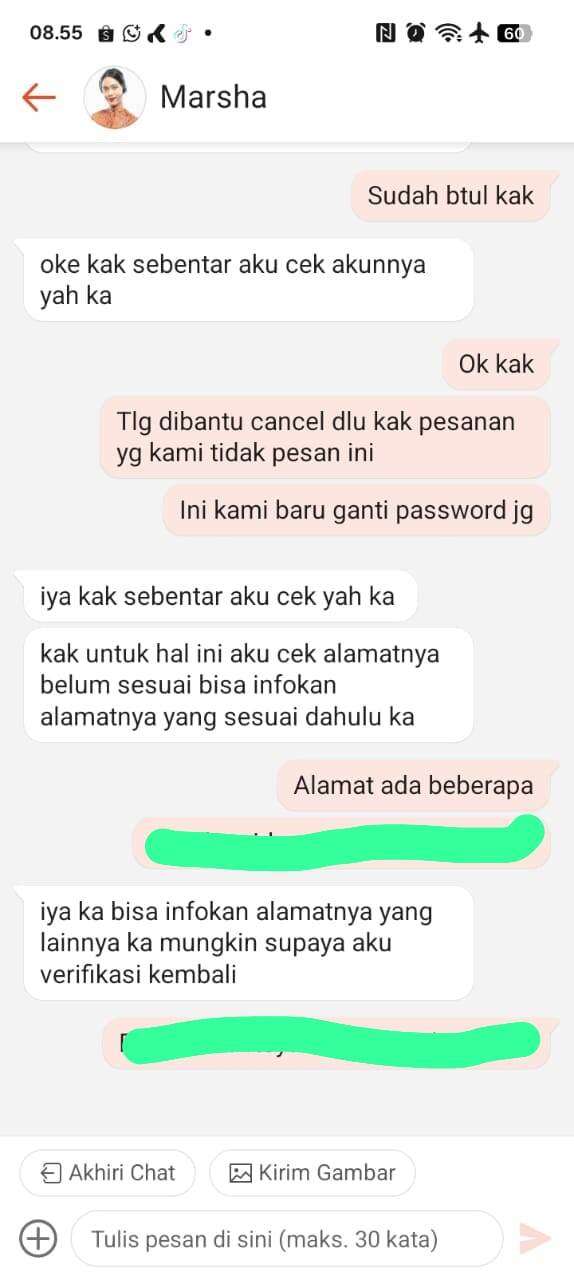Screen dimensions: 574x1280
Task: Send message with the arrow icon
Action: coord(535,1238)
